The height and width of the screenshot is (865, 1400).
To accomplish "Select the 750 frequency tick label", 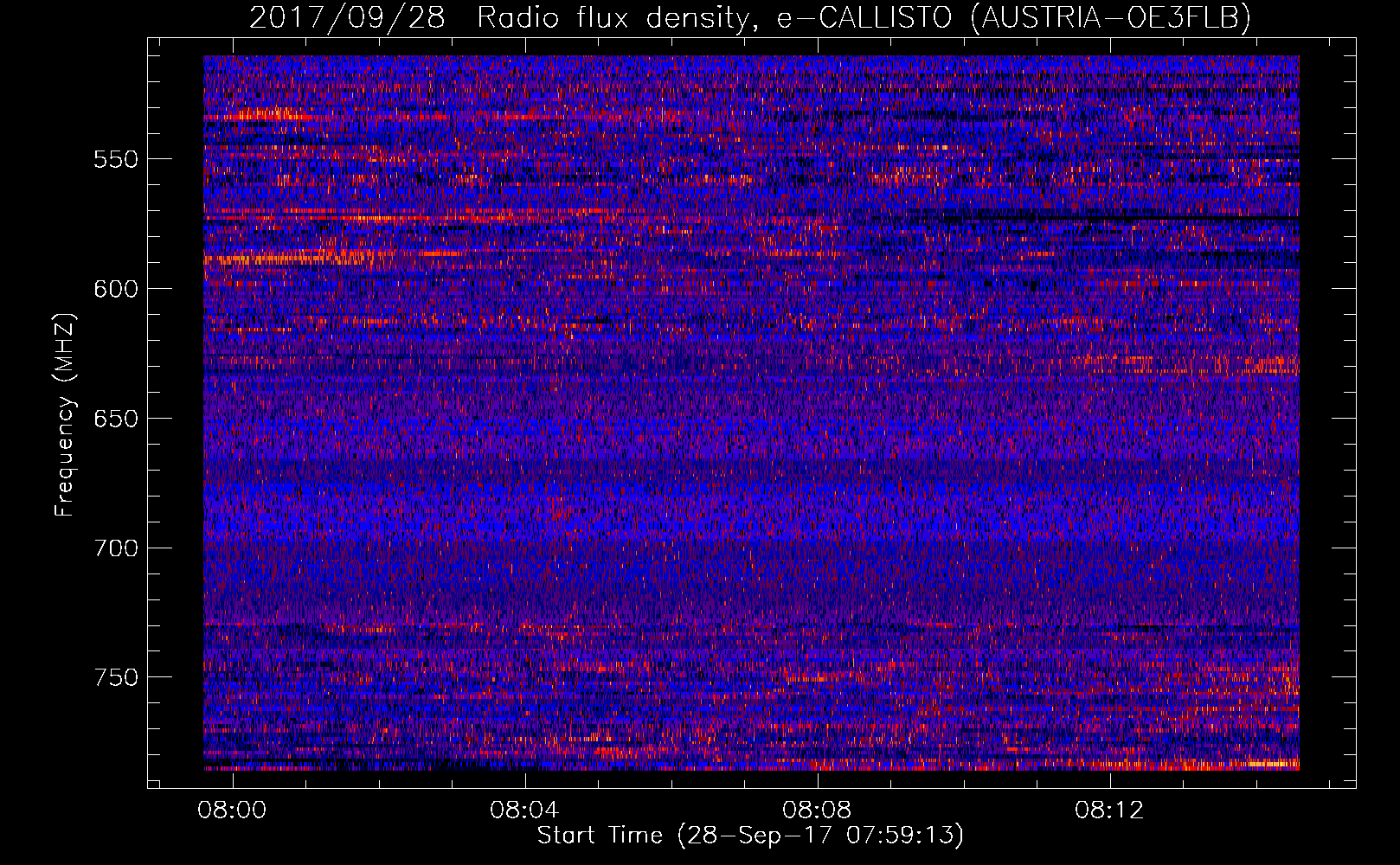I will (116, 677).
